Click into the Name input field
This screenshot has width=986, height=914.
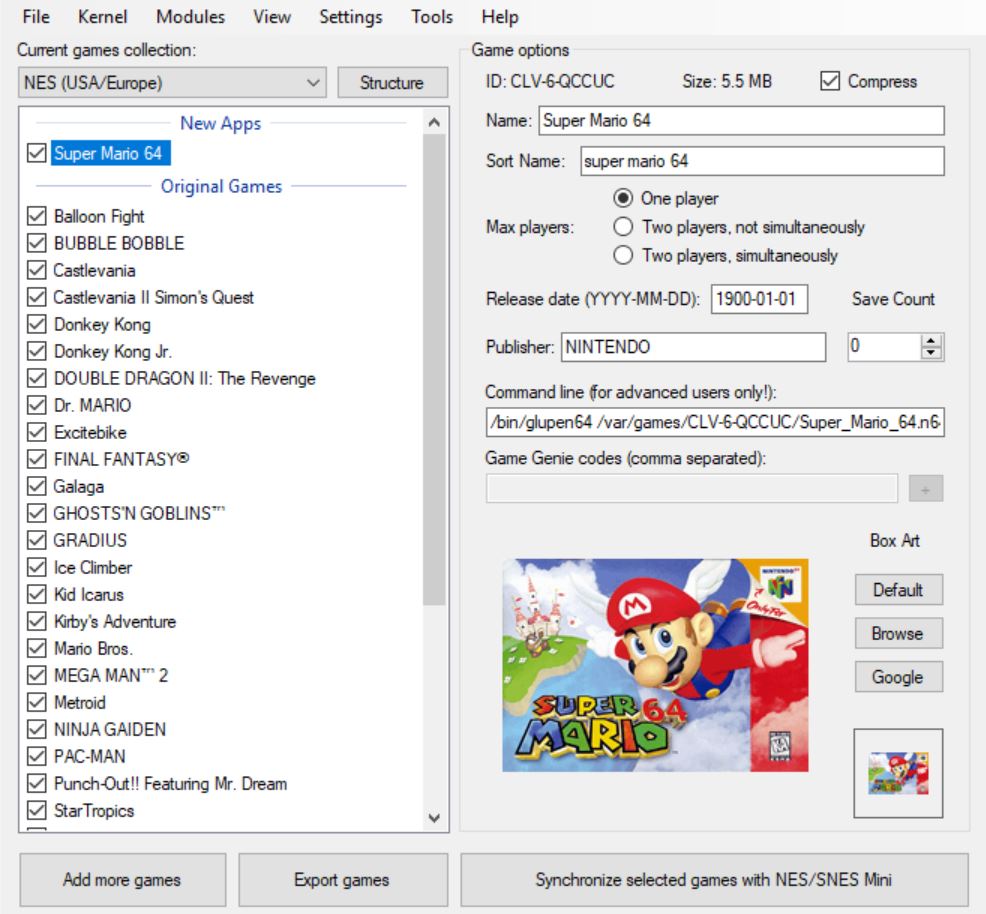click(x=741, y=120)
